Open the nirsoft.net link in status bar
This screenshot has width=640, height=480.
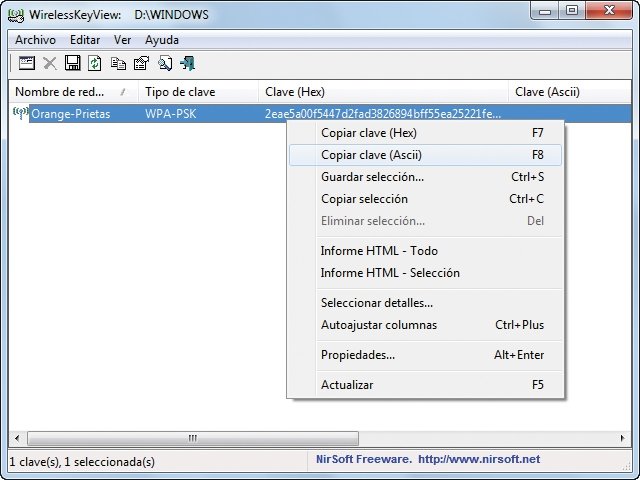(x=479, y=460)
